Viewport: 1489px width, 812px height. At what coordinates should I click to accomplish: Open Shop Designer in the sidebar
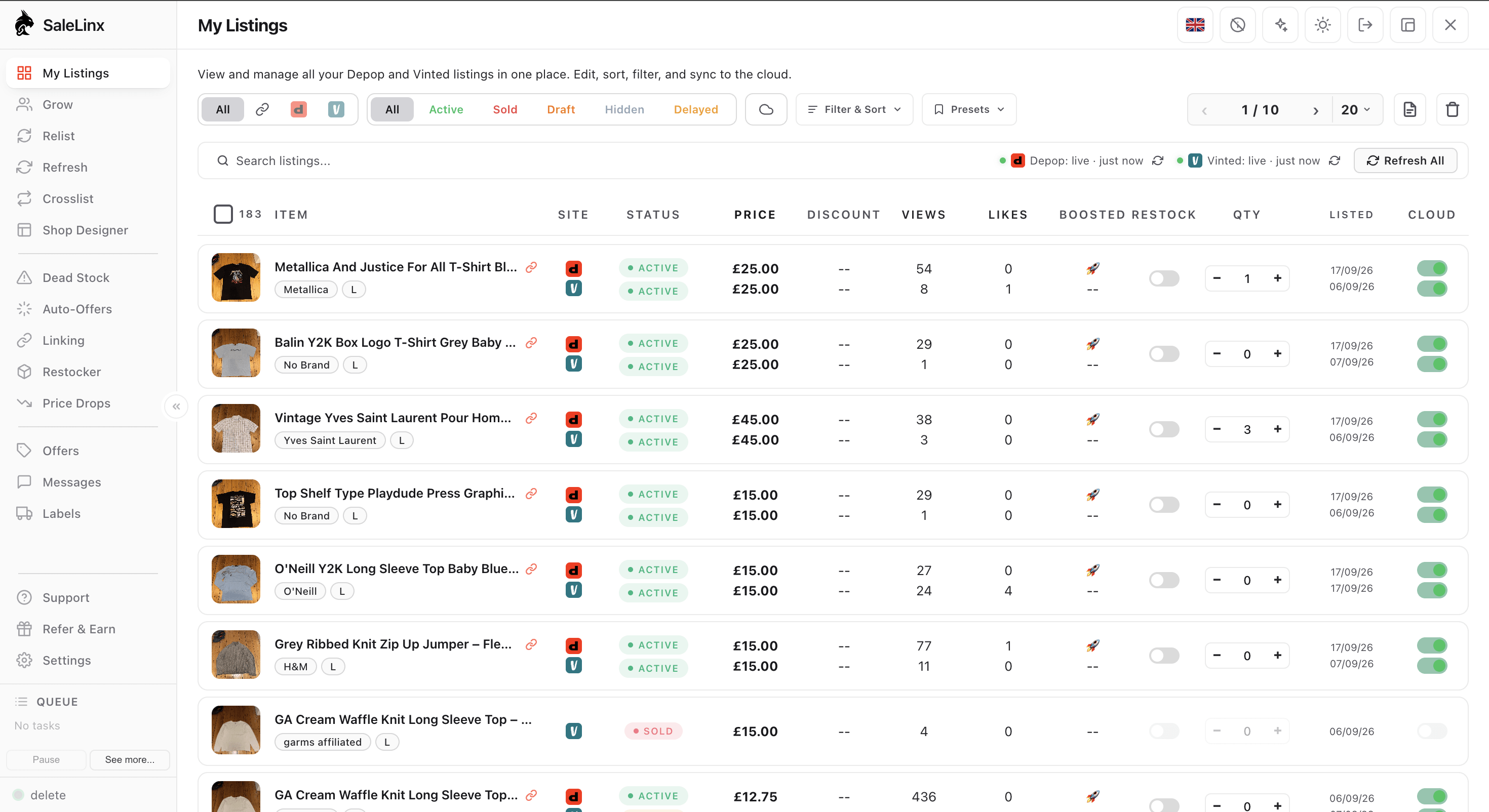click(x=88, y=230)
